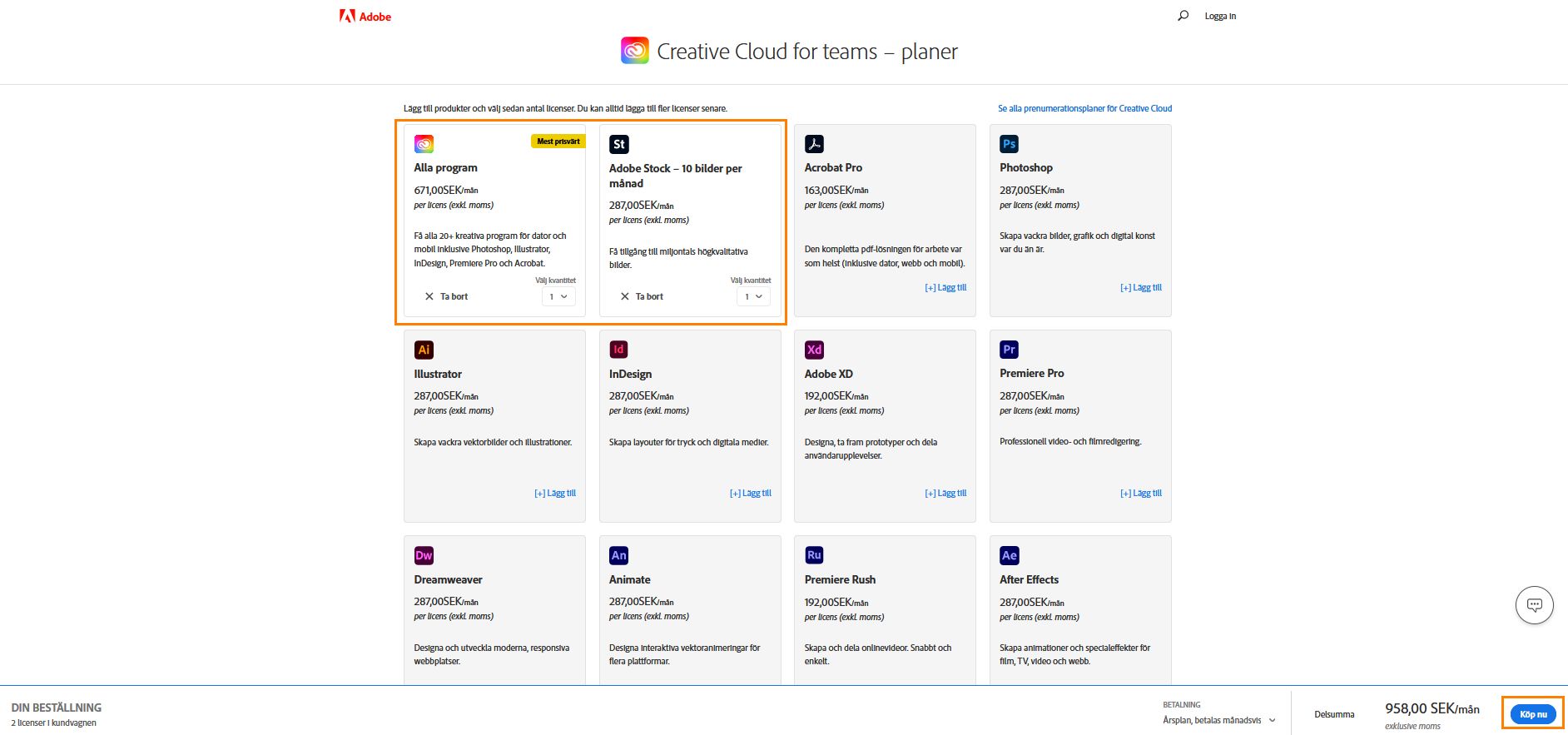The image size is (1568, 735).
Task: Click the 163,00SEK/mån Acrobat price
Action: (836, 190)
